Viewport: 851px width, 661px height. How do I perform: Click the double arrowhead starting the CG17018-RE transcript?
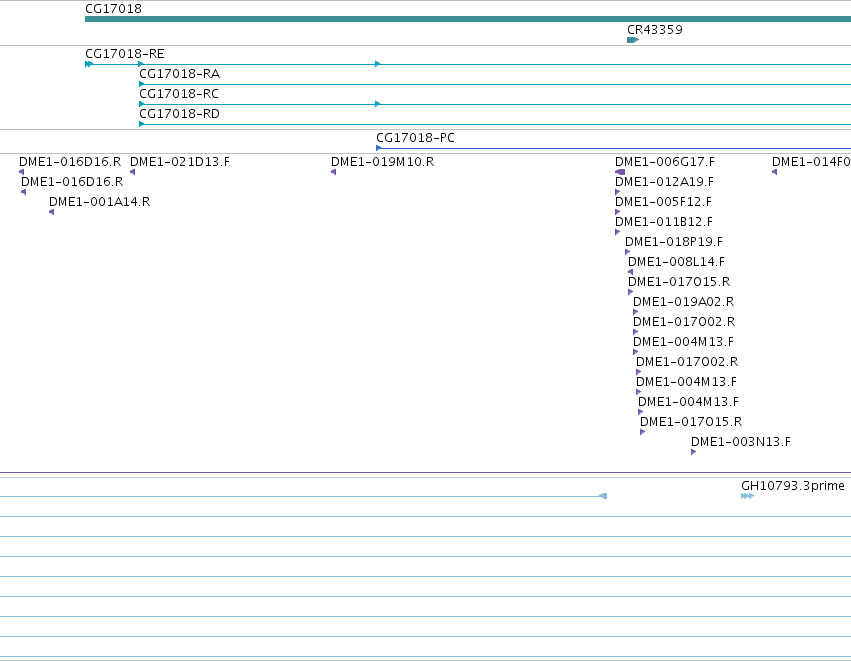89,64
